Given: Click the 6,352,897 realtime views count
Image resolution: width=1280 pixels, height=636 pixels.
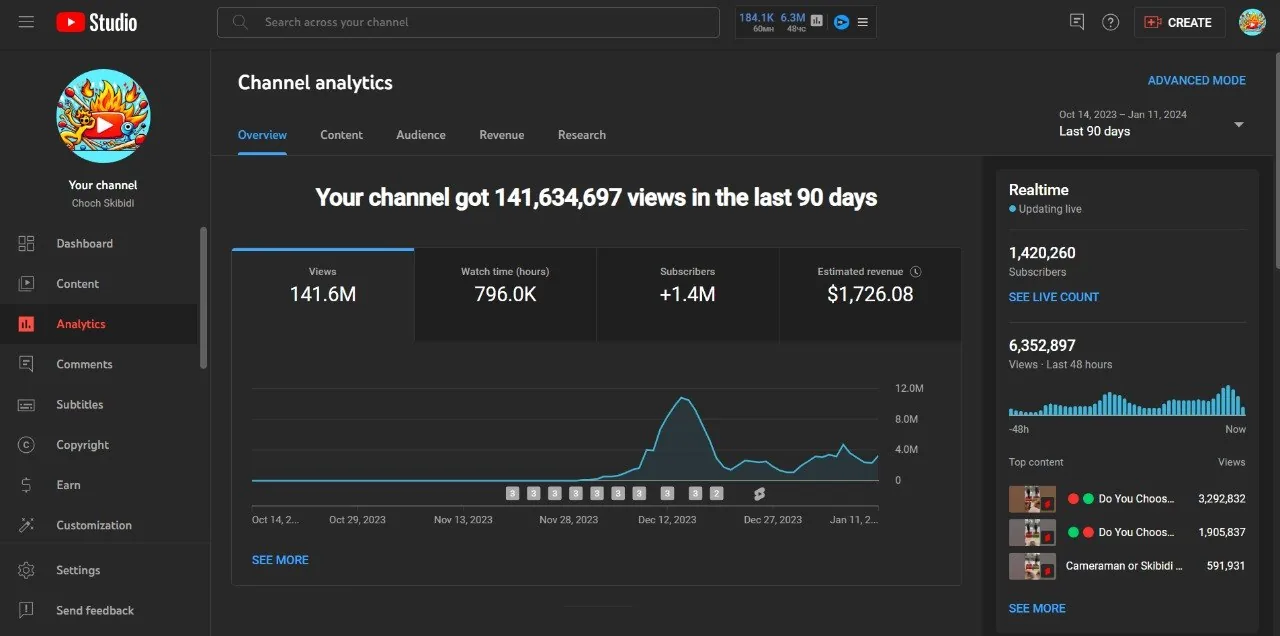Looking at the screenshot, I should point(1042,345).
